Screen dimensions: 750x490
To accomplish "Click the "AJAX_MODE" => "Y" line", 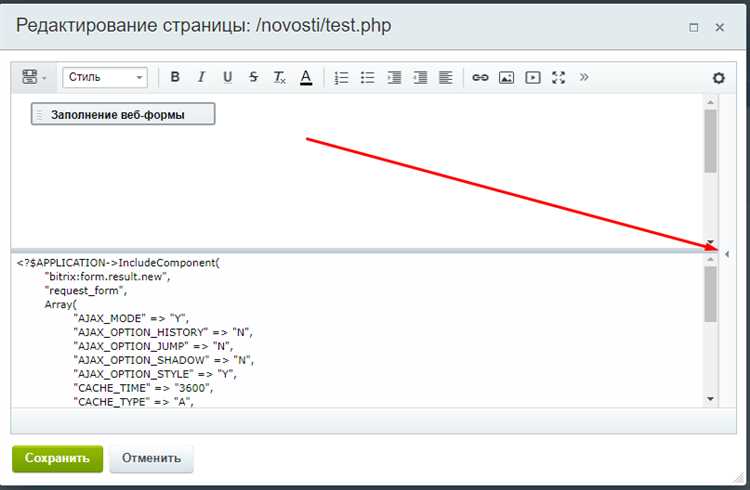I will (x=131, y=318).
